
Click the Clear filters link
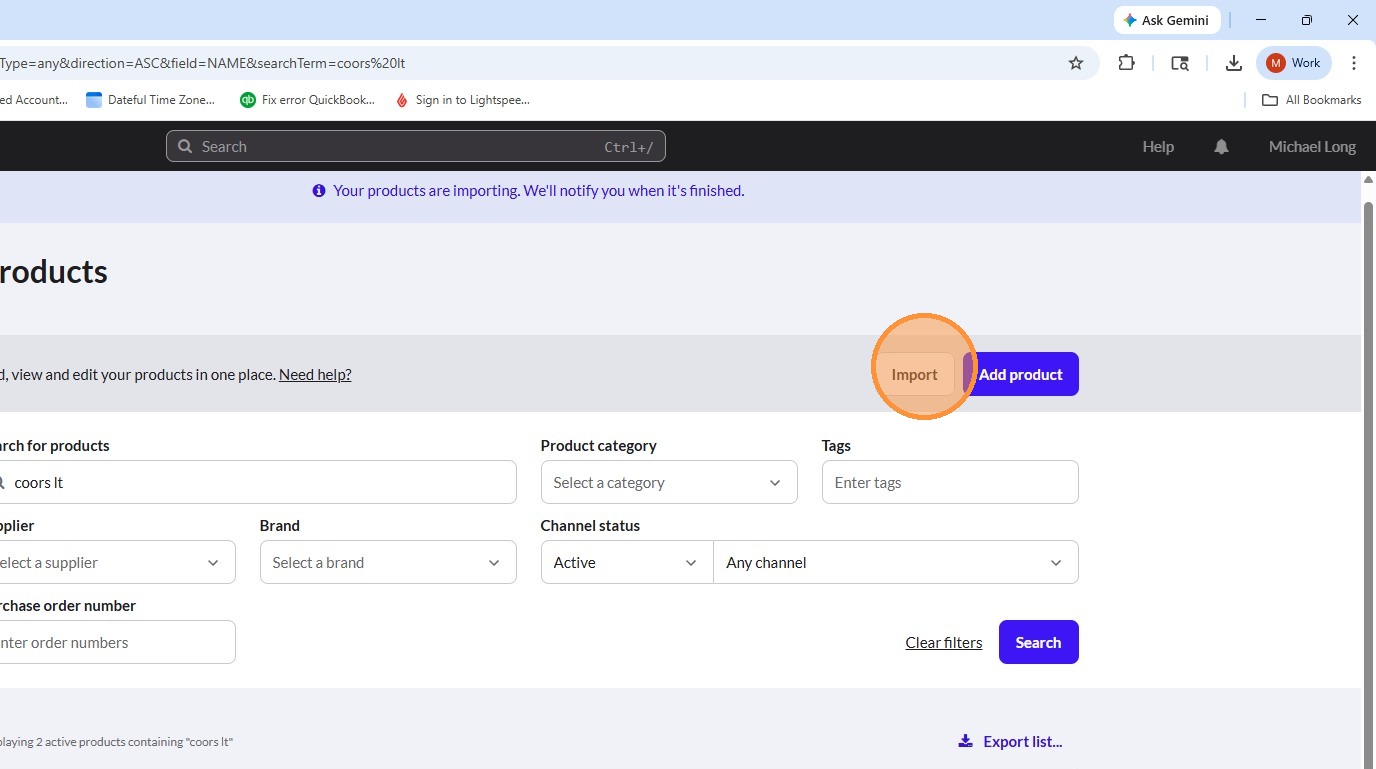(x=944, y=643)
